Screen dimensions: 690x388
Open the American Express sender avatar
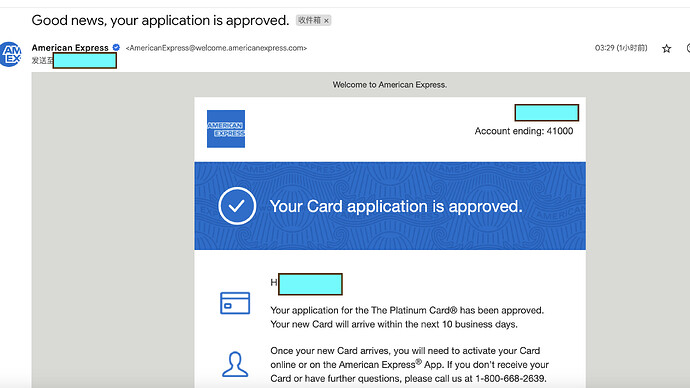point(11,54)
